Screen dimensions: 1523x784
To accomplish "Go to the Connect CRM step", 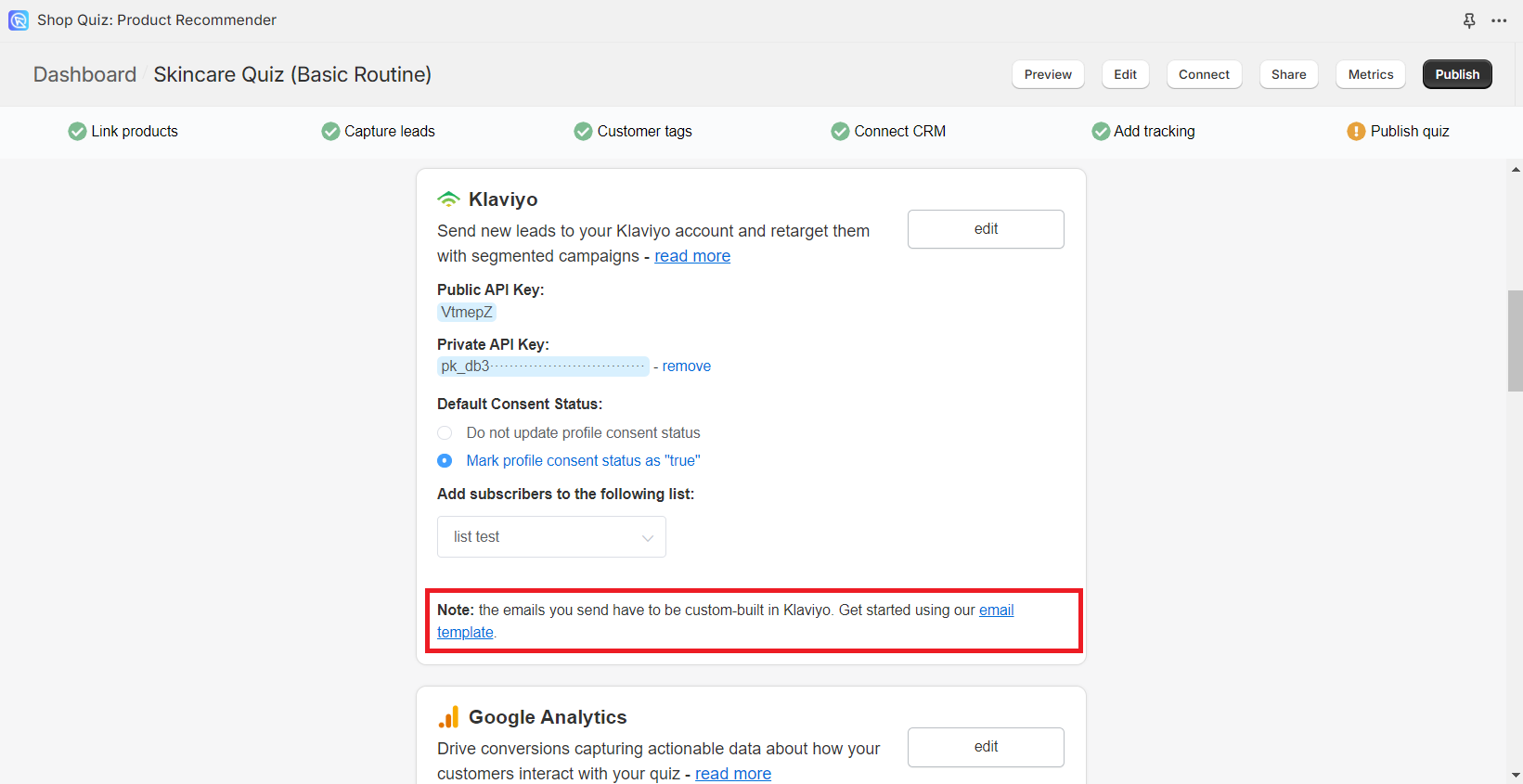I will tap(888, 132).
